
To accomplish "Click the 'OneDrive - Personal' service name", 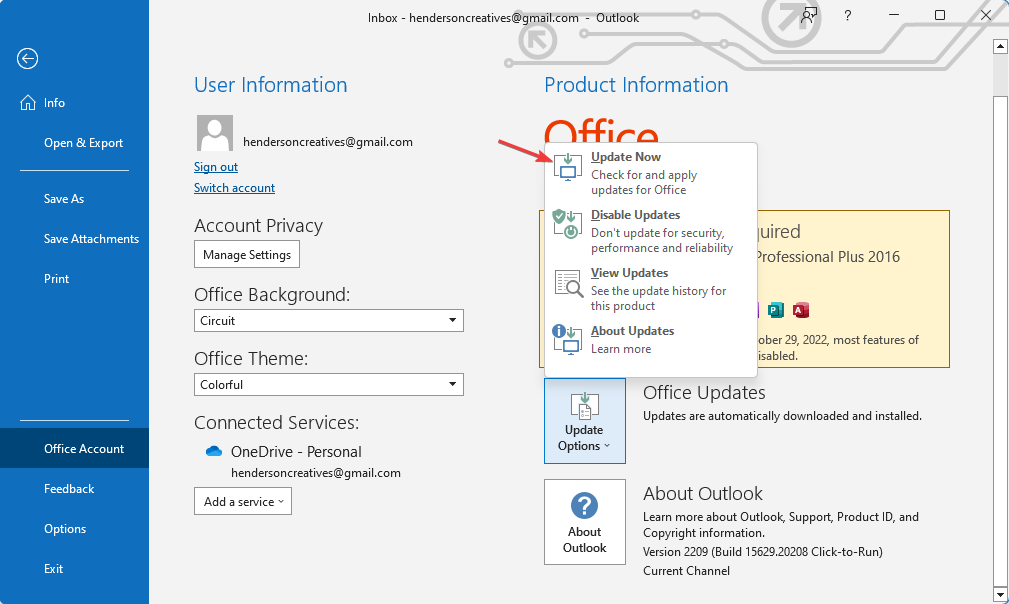I will point(296,452).
